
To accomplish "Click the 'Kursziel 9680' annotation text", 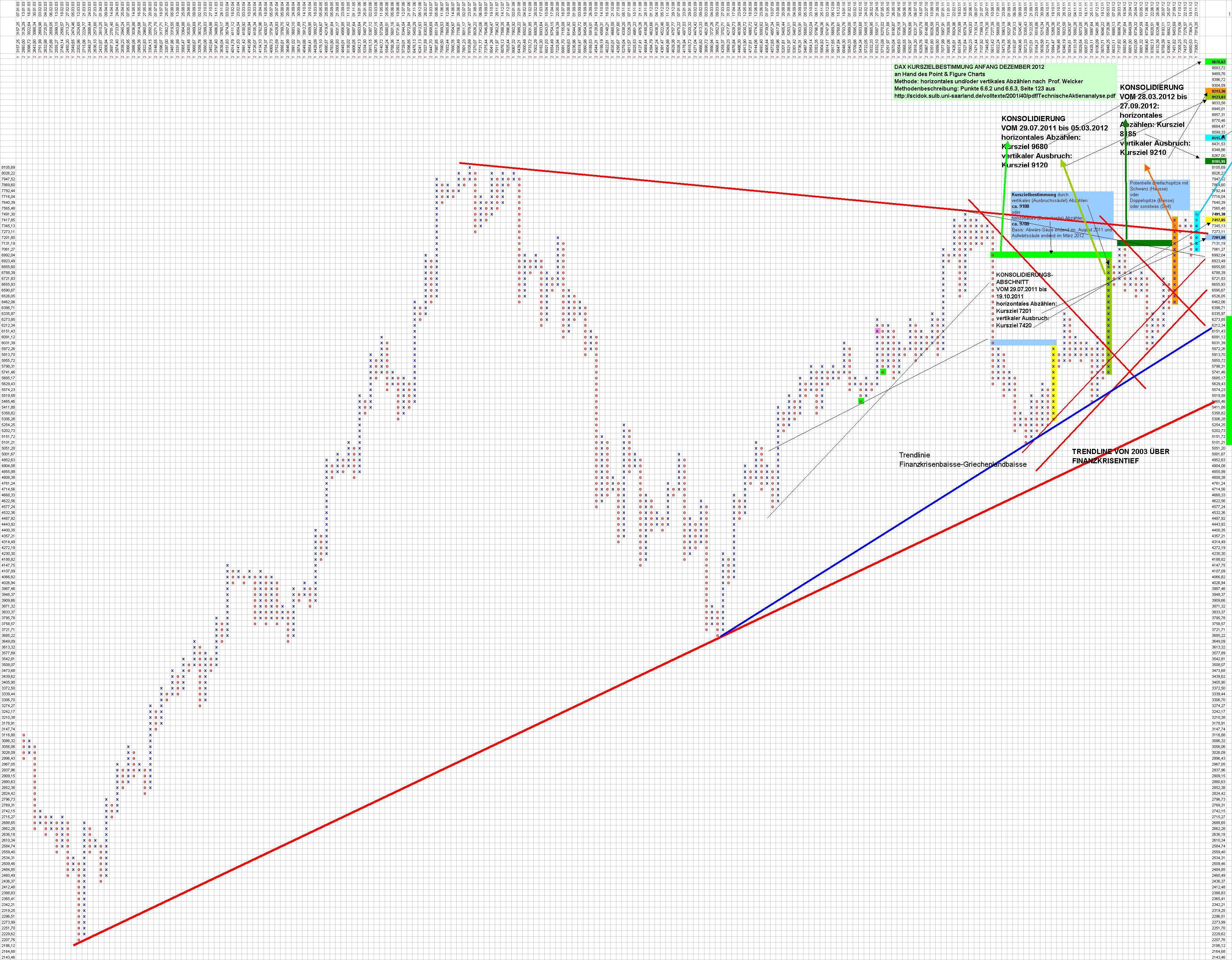I will pos(1024,147).
